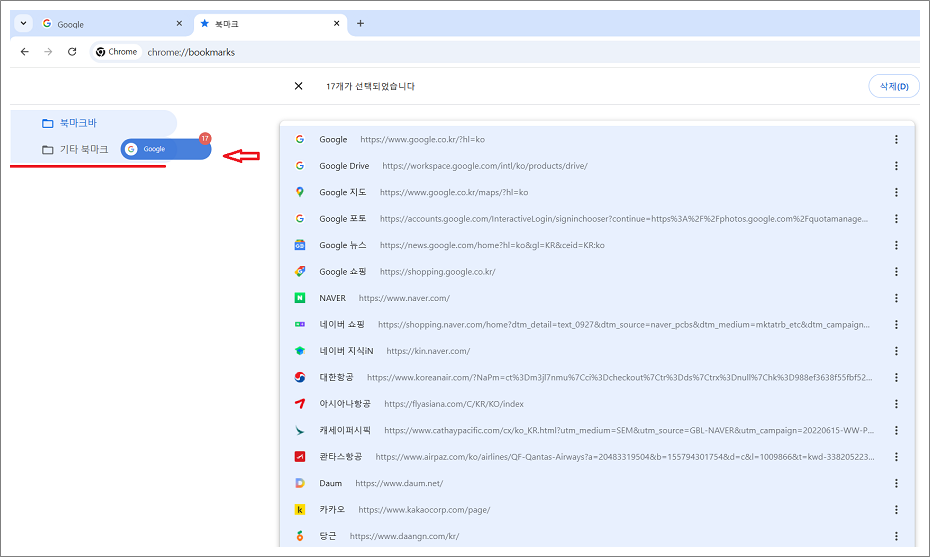Click the Chrome site info chip
930x557 pixels.
[117, 52]
